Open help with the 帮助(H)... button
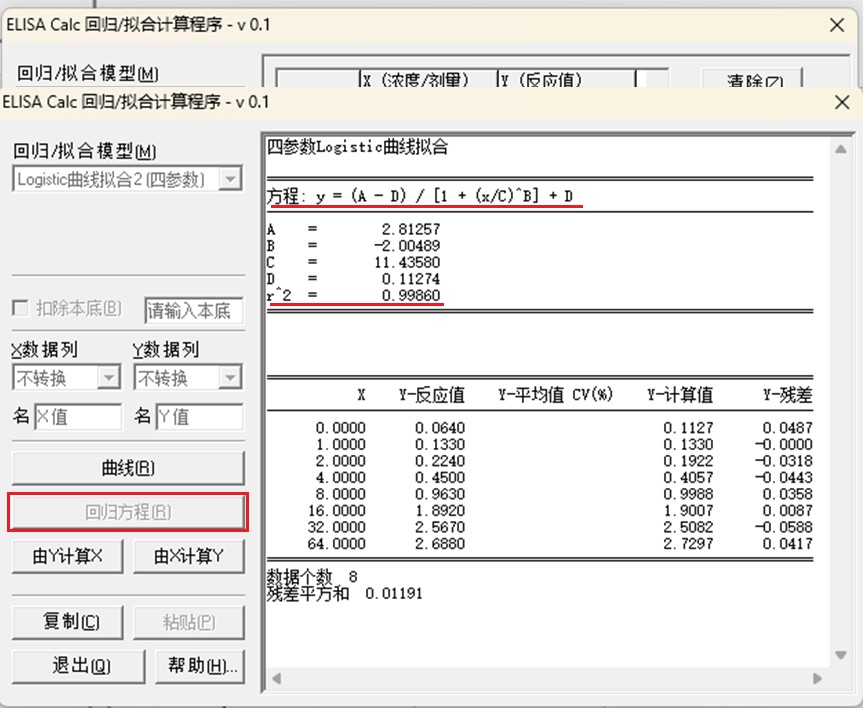The image size is (863, 708). (x=200, y=666)
